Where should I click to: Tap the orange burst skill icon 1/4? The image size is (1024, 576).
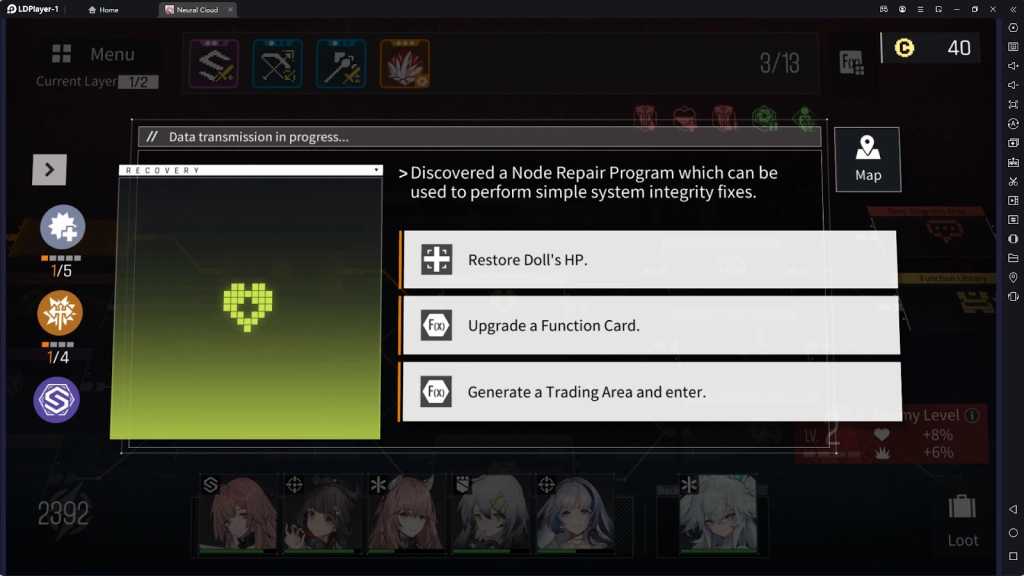pyautogui.click(x=59, y=313)
